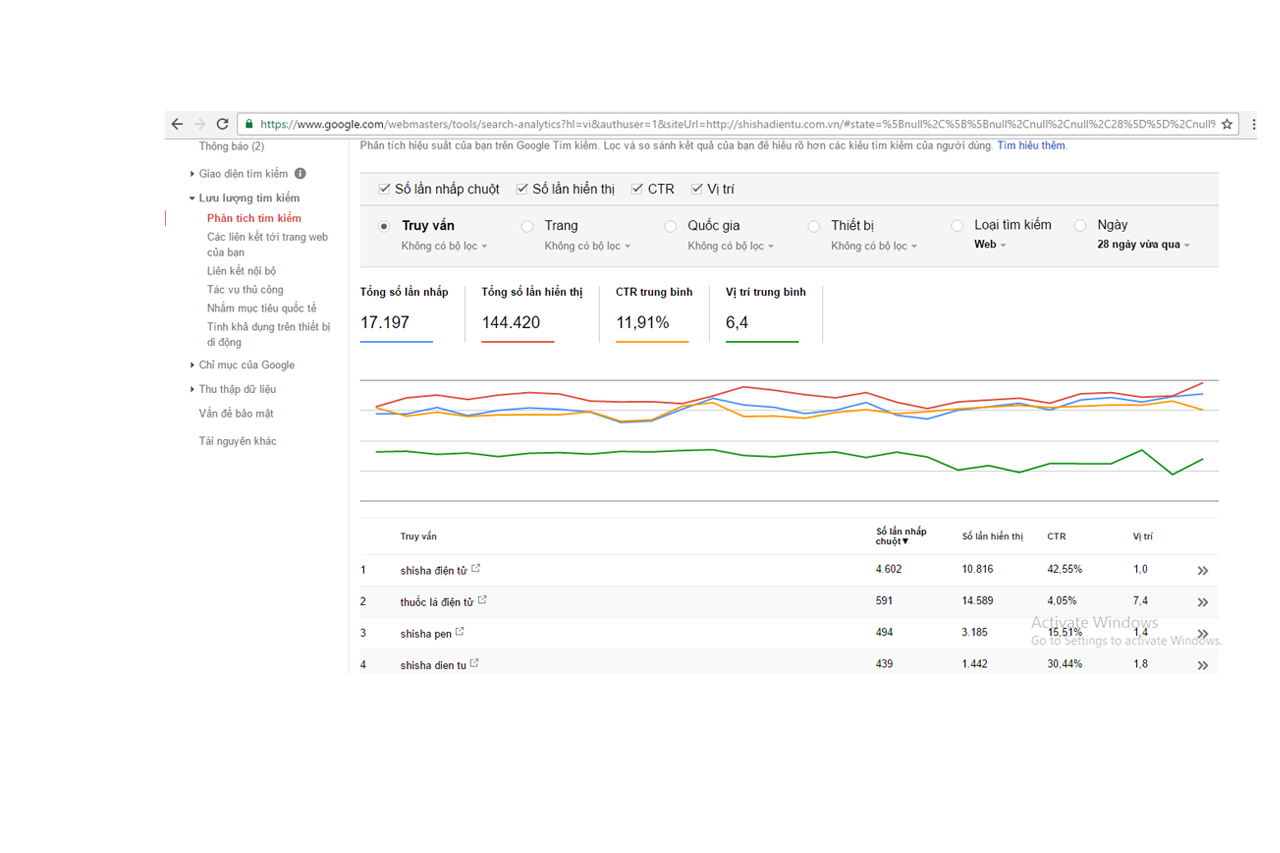Uncheck the 'Số lần nhấp chuột' checkbox
Viewport: 1280px width, 853px height.
[384, 189]
